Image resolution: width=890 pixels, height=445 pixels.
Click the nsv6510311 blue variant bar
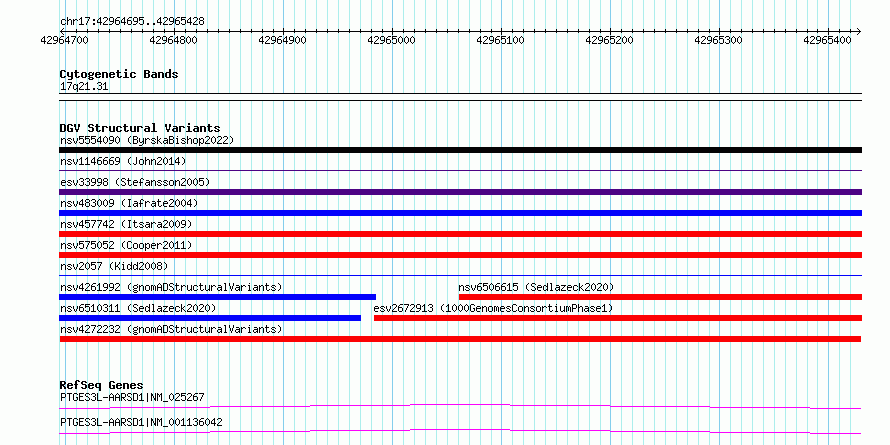click(x=210, y=318)
